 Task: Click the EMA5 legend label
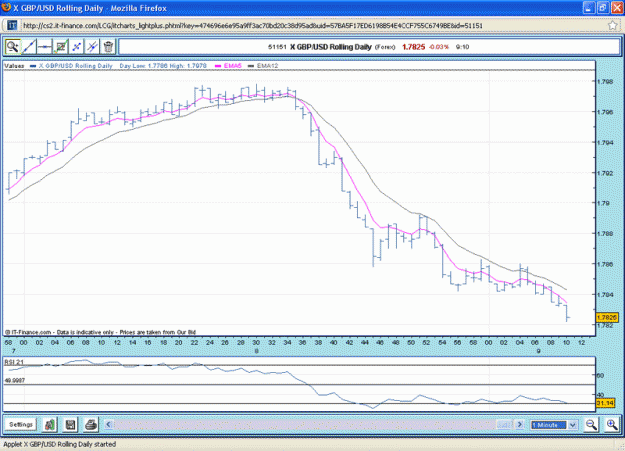click(x=232, y=66)
